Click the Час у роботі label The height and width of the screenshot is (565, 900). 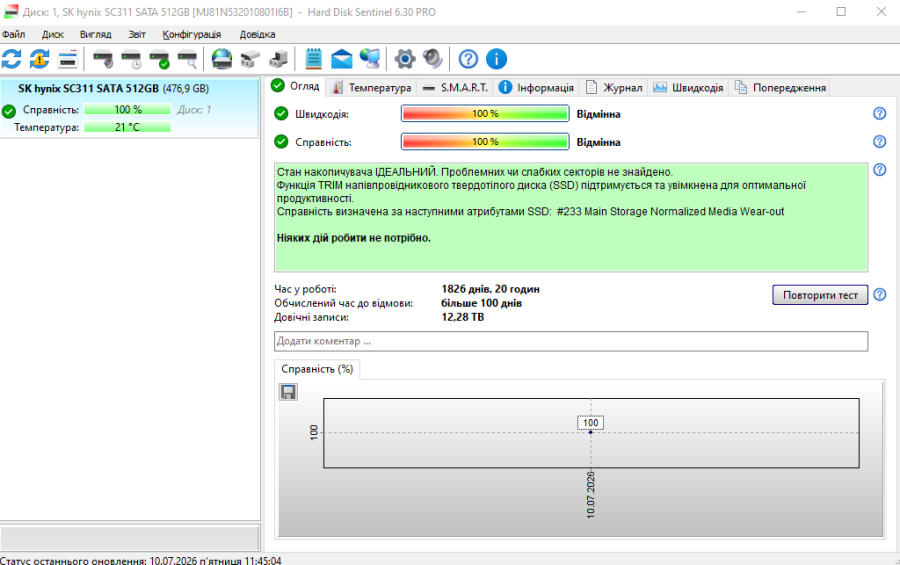tap(305, 289)
